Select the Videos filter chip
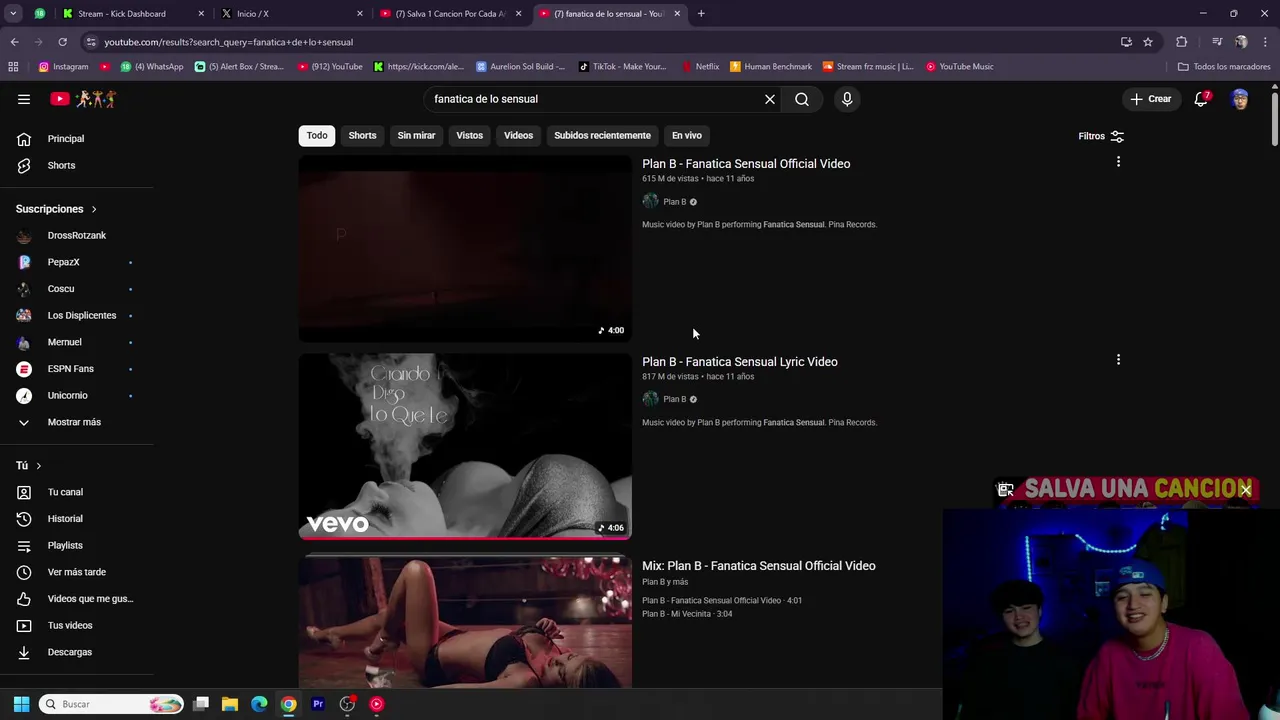The image size is (1280, 720). pyautogui.click(x=518, y=135)
